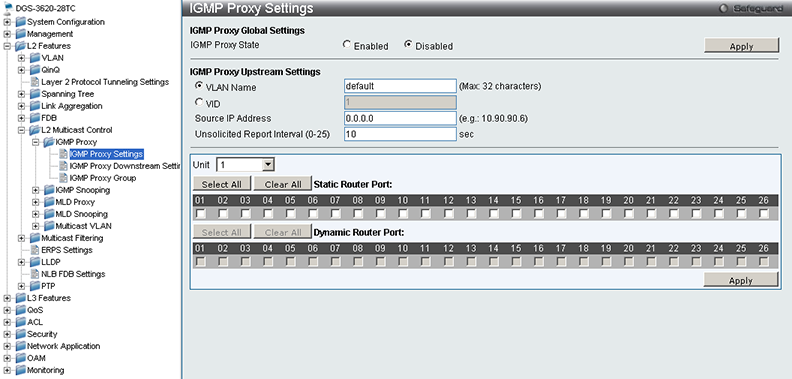Screen dimensions: 792x379
Task: Click Clear All for Static Router Port
Action: (282, 184)
